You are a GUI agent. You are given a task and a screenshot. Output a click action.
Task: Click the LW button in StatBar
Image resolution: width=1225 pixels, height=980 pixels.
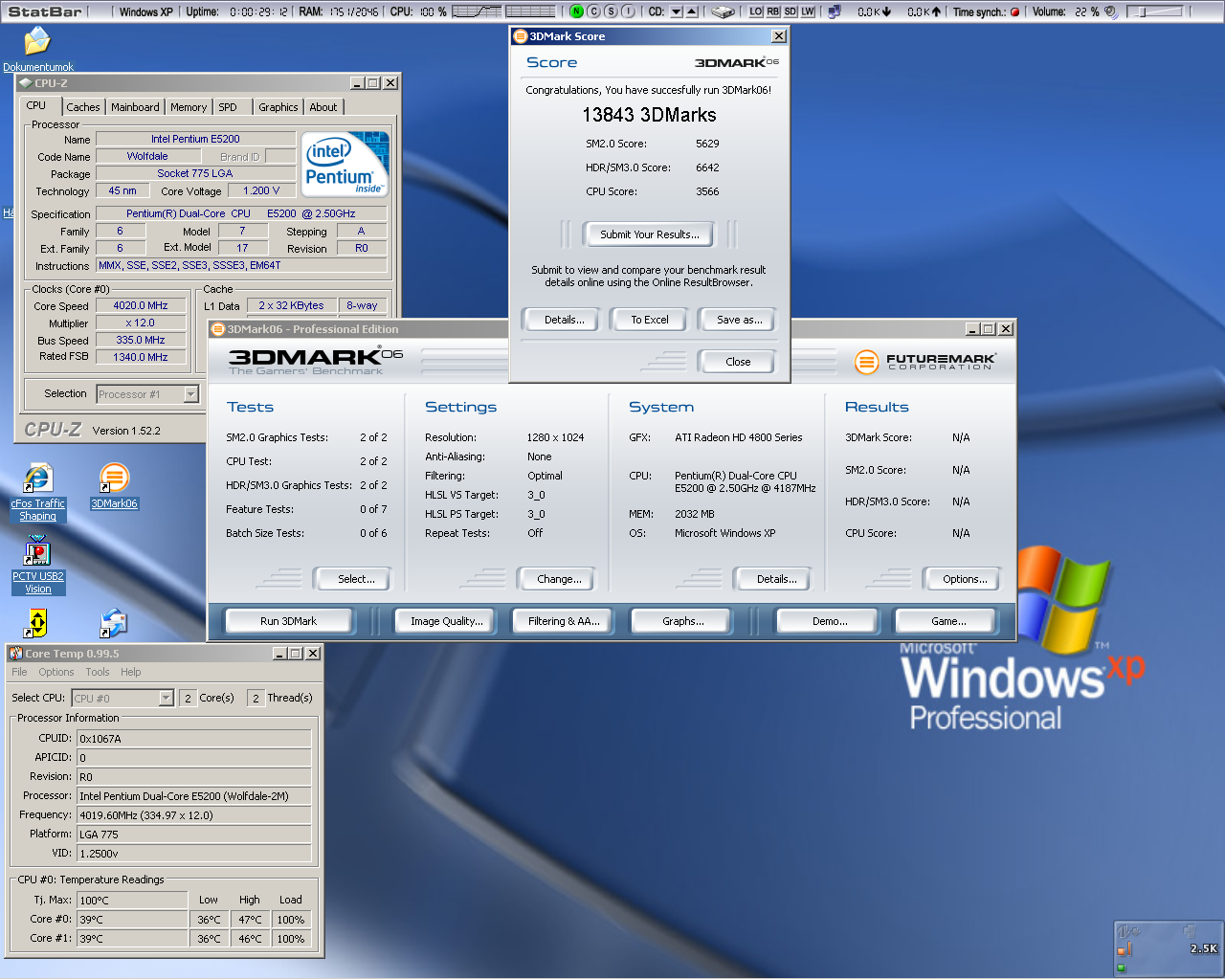(x=808, y=11)
